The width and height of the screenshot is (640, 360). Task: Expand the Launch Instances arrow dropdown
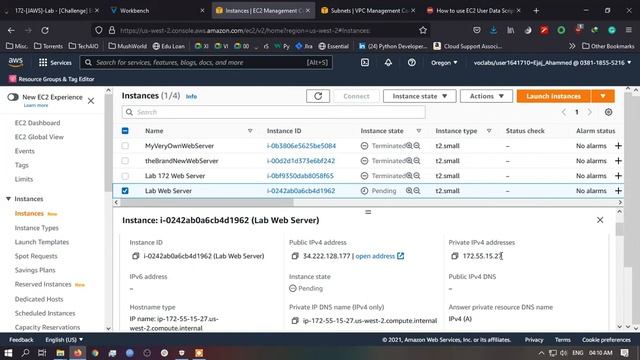point(603,96)
